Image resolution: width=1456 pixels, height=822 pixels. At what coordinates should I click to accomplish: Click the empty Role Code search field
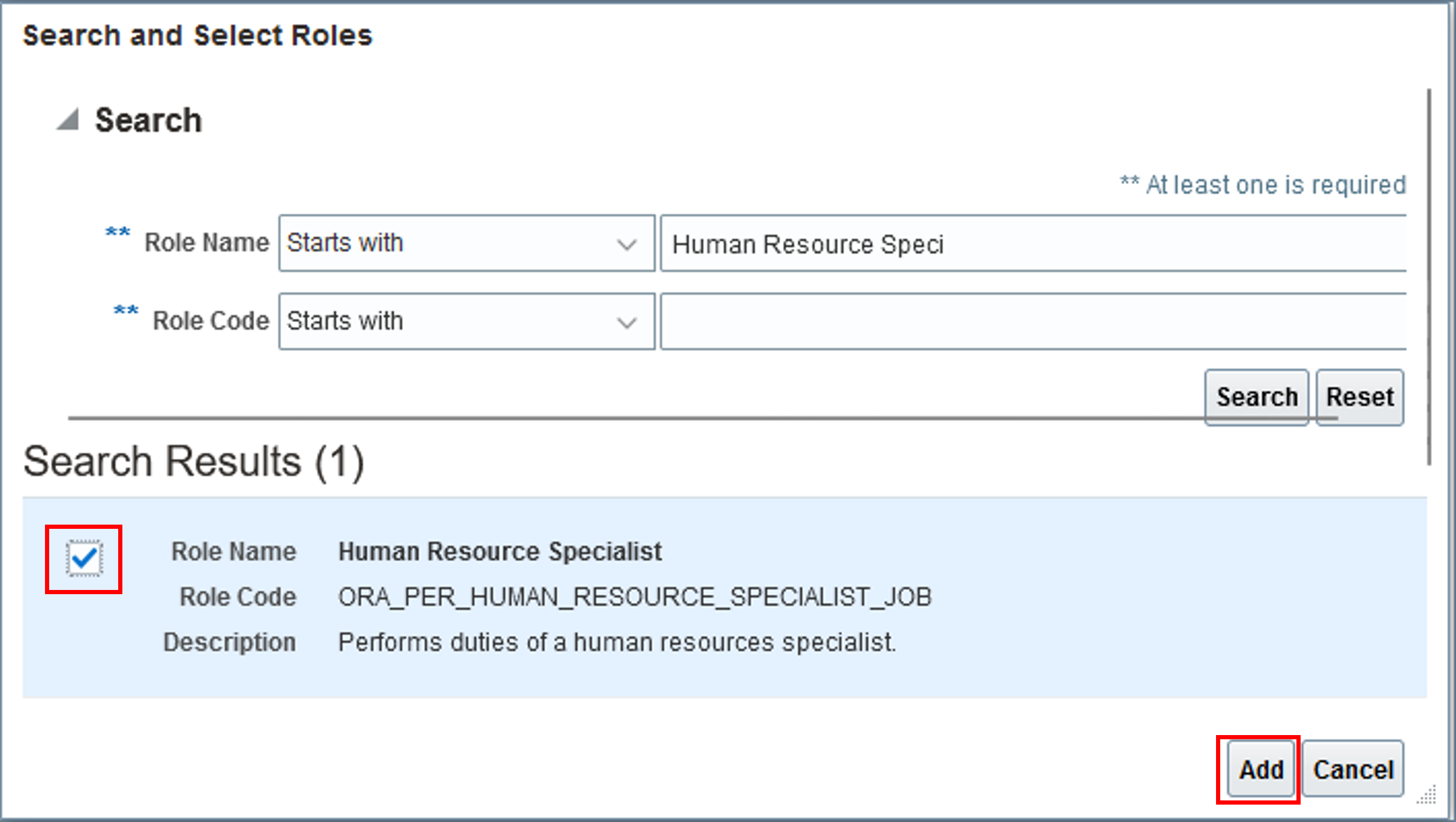point(1020,321)
